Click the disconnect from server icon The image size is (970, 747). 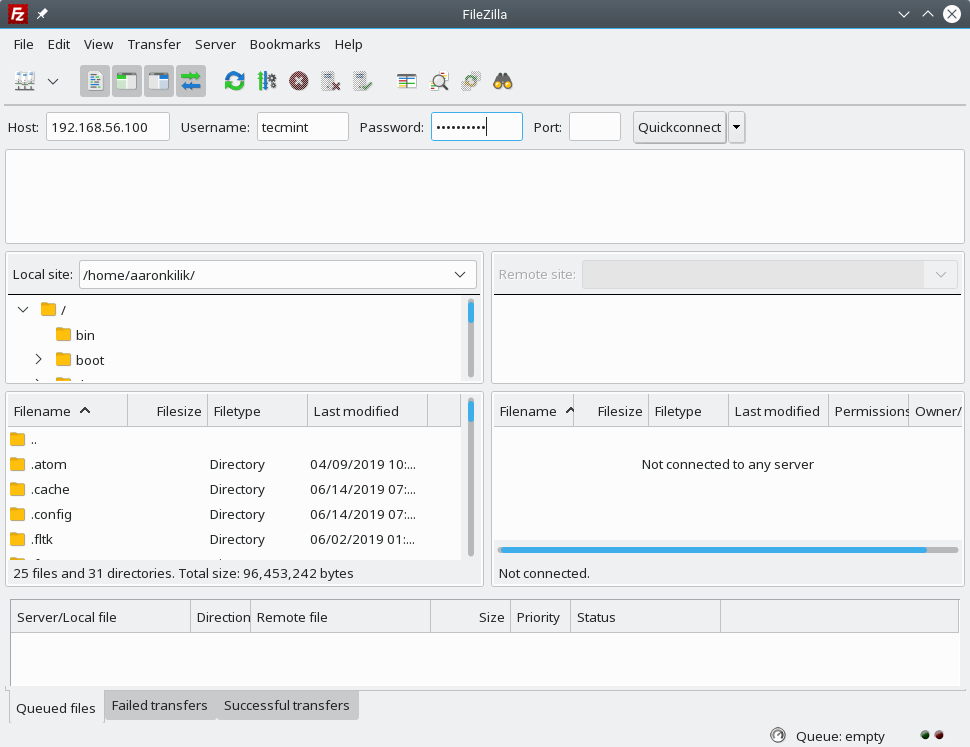coord(331,81)
